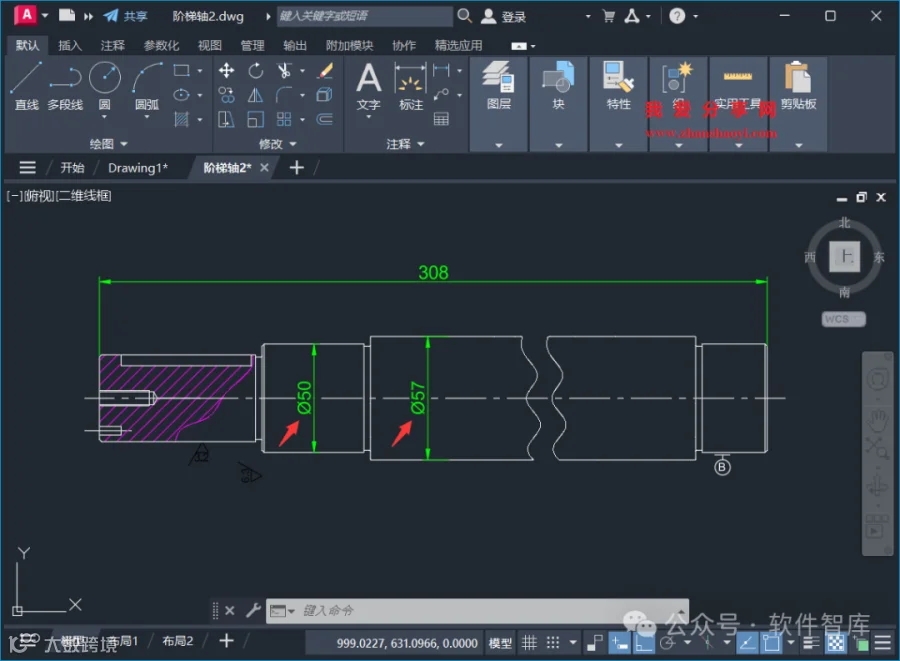Toggle dynamic input in status bar
The image size is (900, 661).
tap(619, 643)
